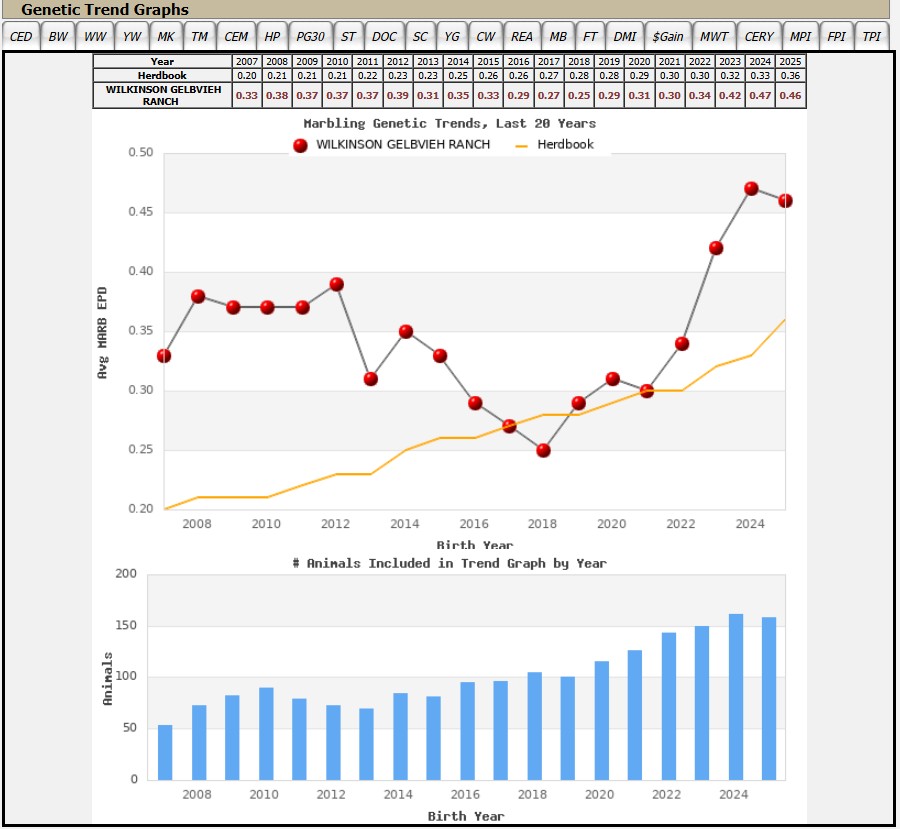This screenshot has height=829, width=900.
Task: Click the 2025 animal count bar
Action: 769,698
